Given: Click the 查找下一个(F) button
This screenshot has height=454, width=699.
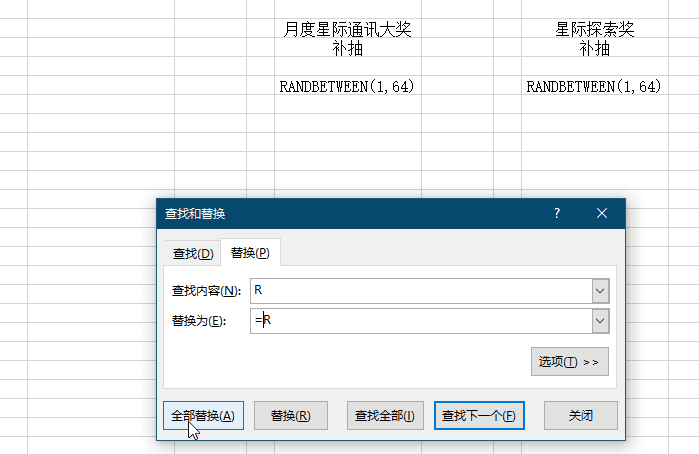Looking at the screenshot, I should click(479, 416).
